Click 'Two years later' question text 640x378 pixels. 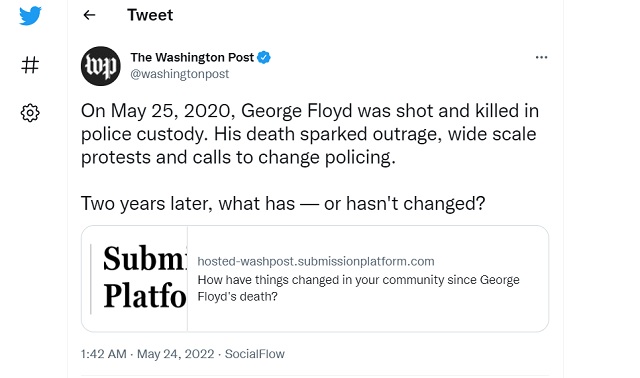click(283, 203)
